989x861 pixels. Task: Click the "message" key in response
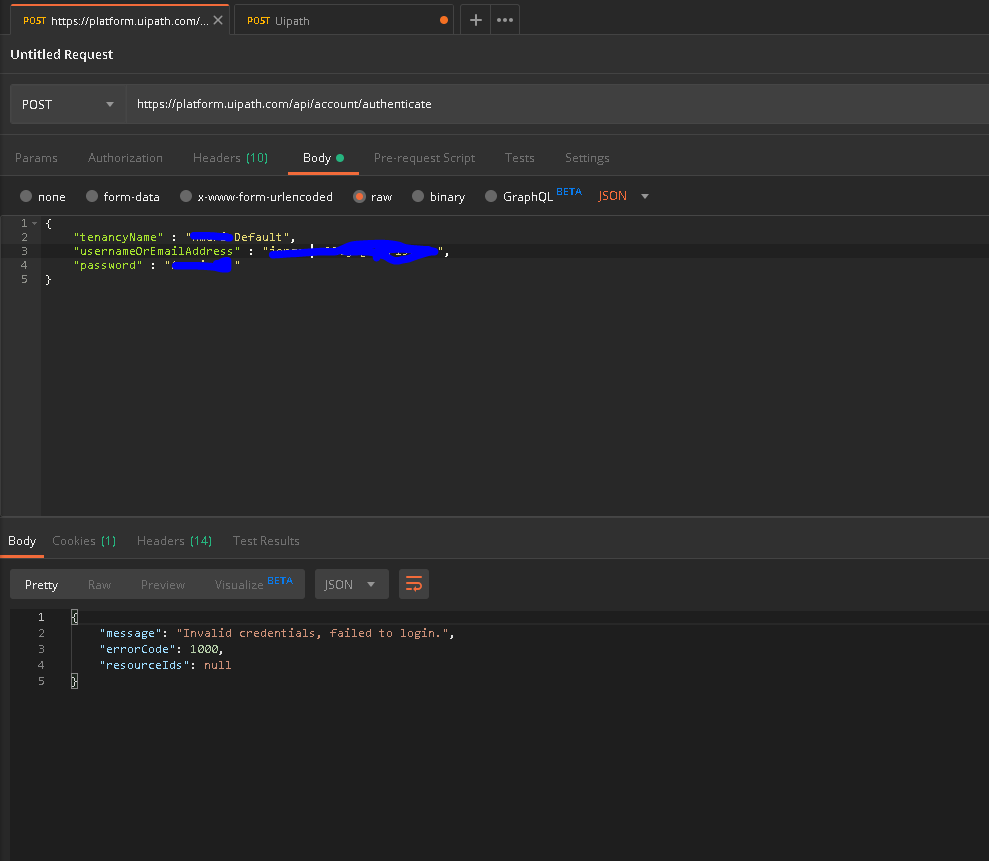pos(131,633)
